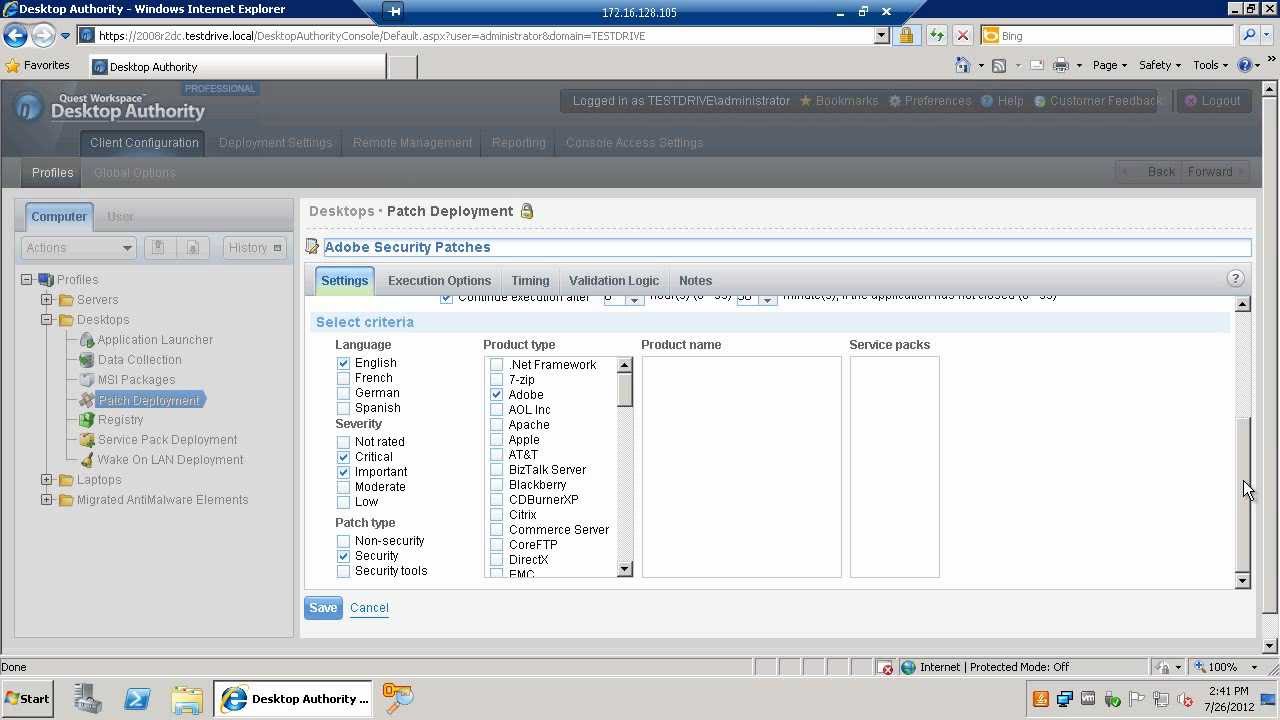Screen dimensions: 1280x720
Task: Collapse the Desktops tree node
Action: (x=46, y=320)
